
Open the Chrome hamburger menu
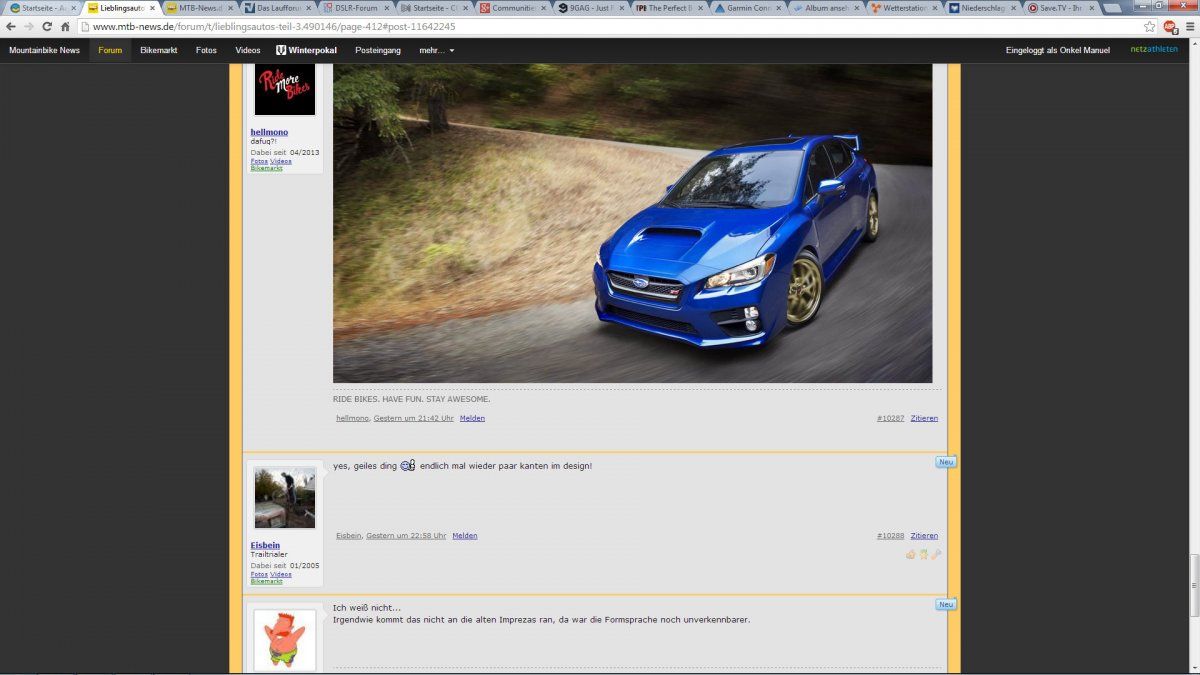pyautogui.click(x=1188, y=27)
